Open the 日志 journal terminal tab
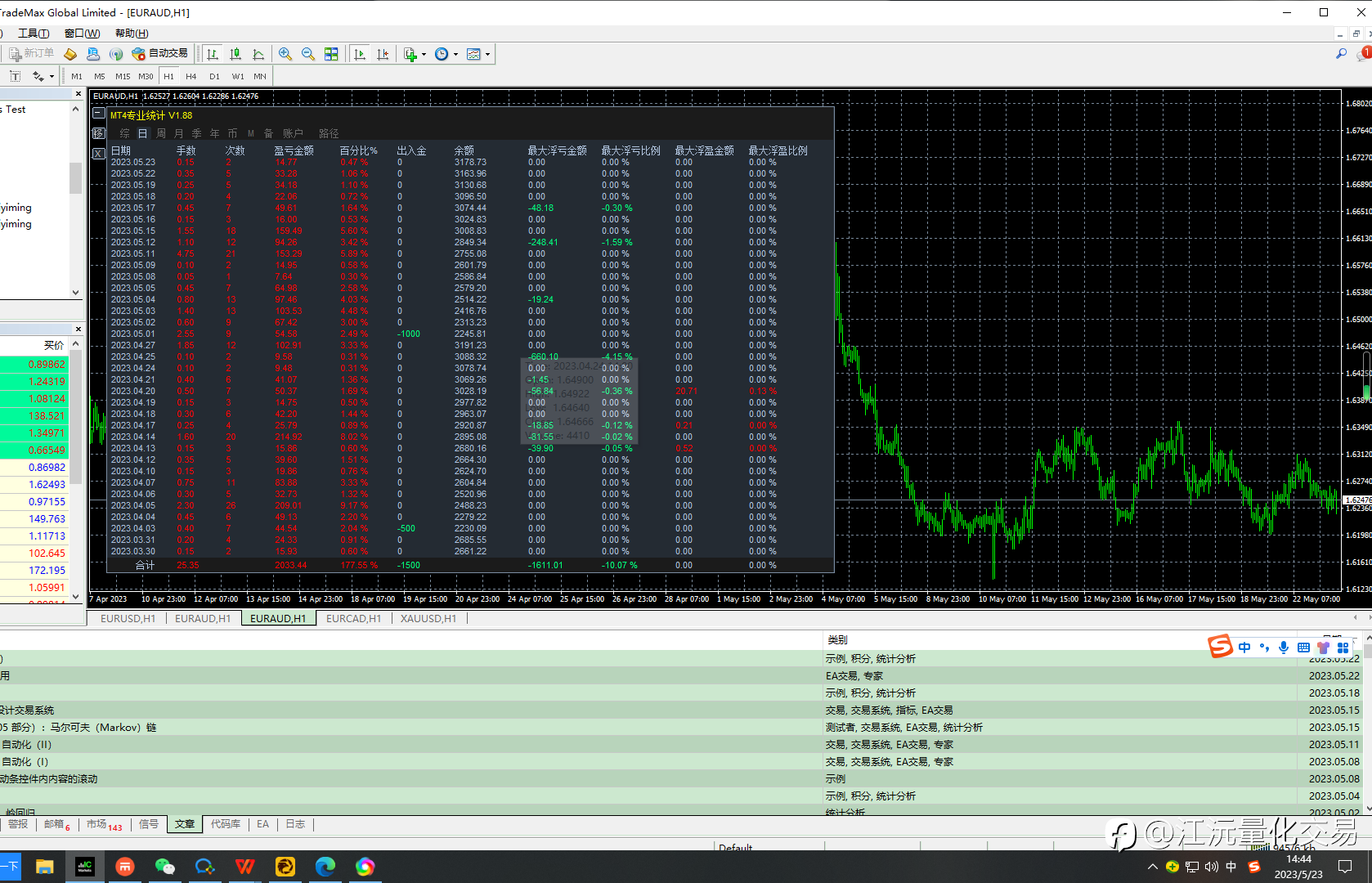The width and height of the screenshot is (1372, 883). 295,824
